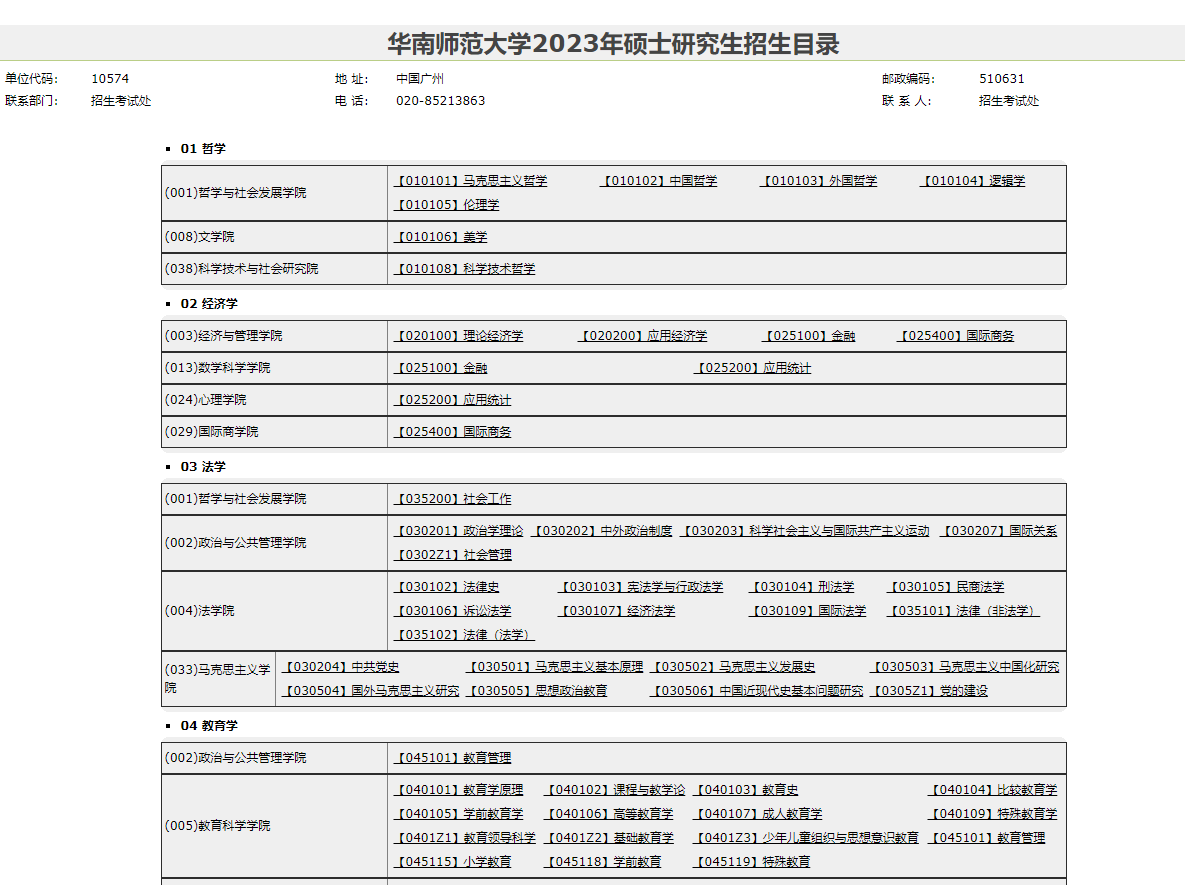The width and height of the screenshot is (1185, 885).
Task: Open the 【040101】教育学原理 link
Action: pos(458,790)
